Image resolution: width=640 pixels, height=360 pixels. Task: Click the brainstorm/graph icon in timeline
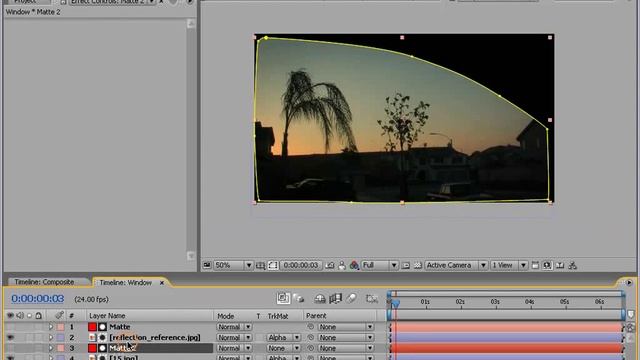tap(371, 299)
